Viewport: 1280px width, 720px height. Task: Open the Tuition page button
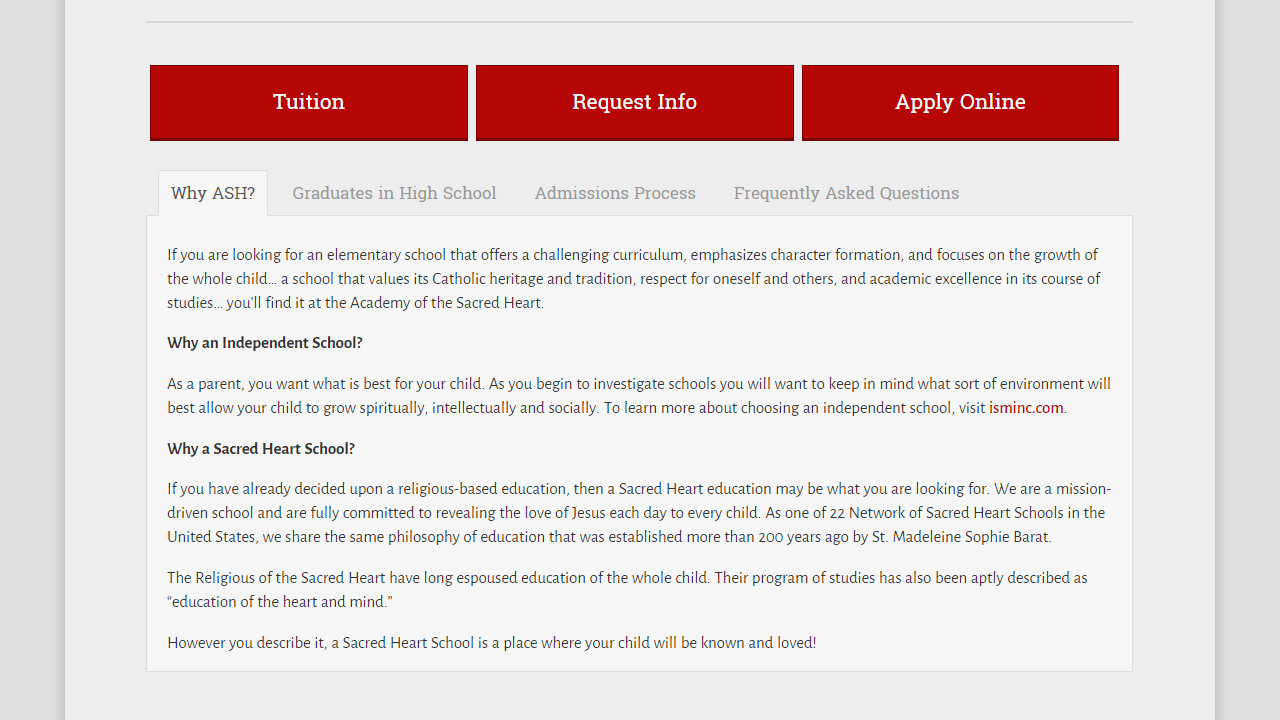coord(309,102)
